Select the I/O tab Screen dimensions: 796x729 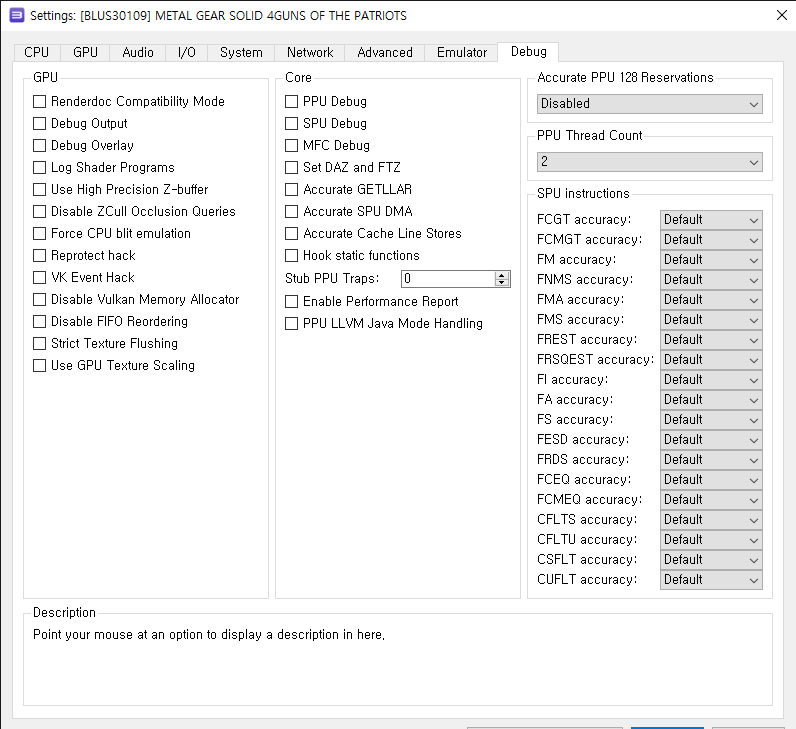(x=186, y=53)
